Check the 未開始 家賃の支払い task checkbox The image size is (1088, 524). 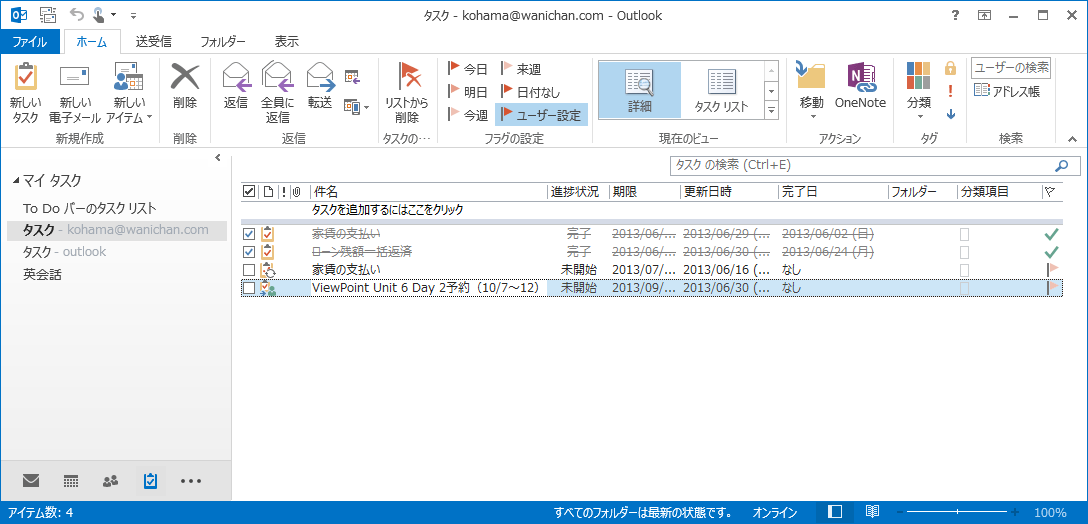[x=249, y=269]
